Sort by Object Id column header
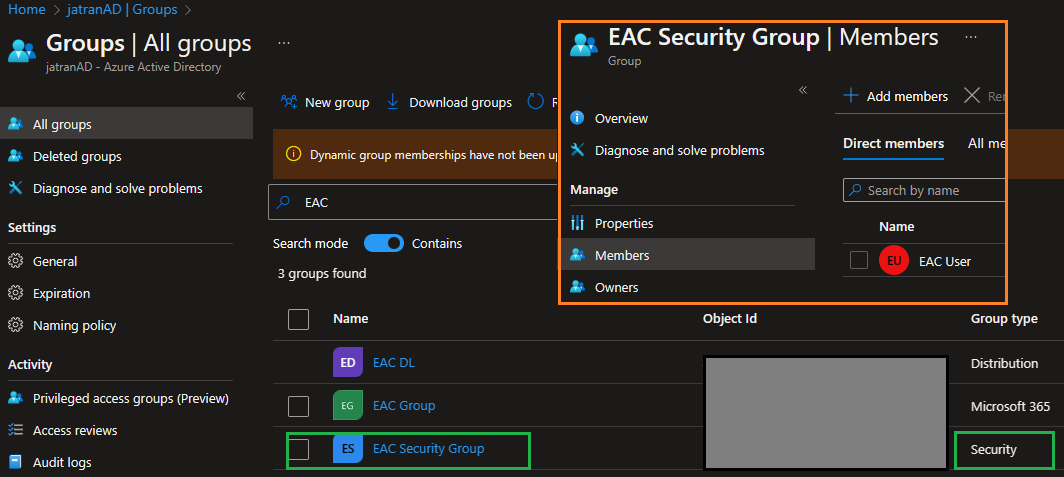 [x=730, y=318]
